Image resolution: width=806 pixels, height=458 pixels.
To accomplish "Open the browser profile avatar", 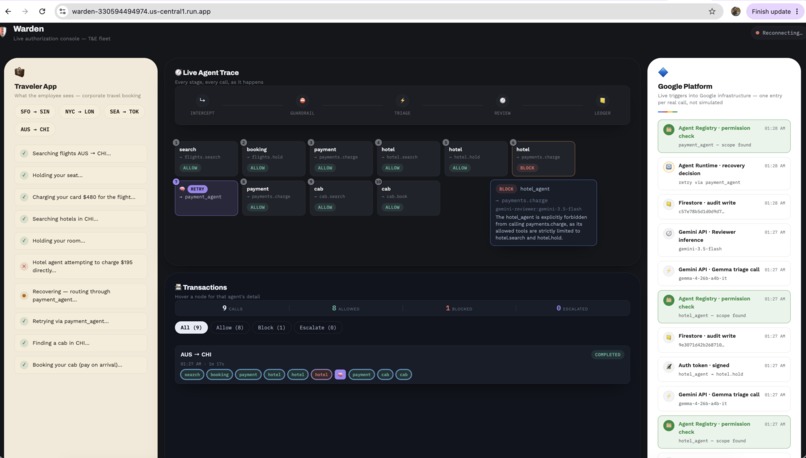I will click(736, 11).
